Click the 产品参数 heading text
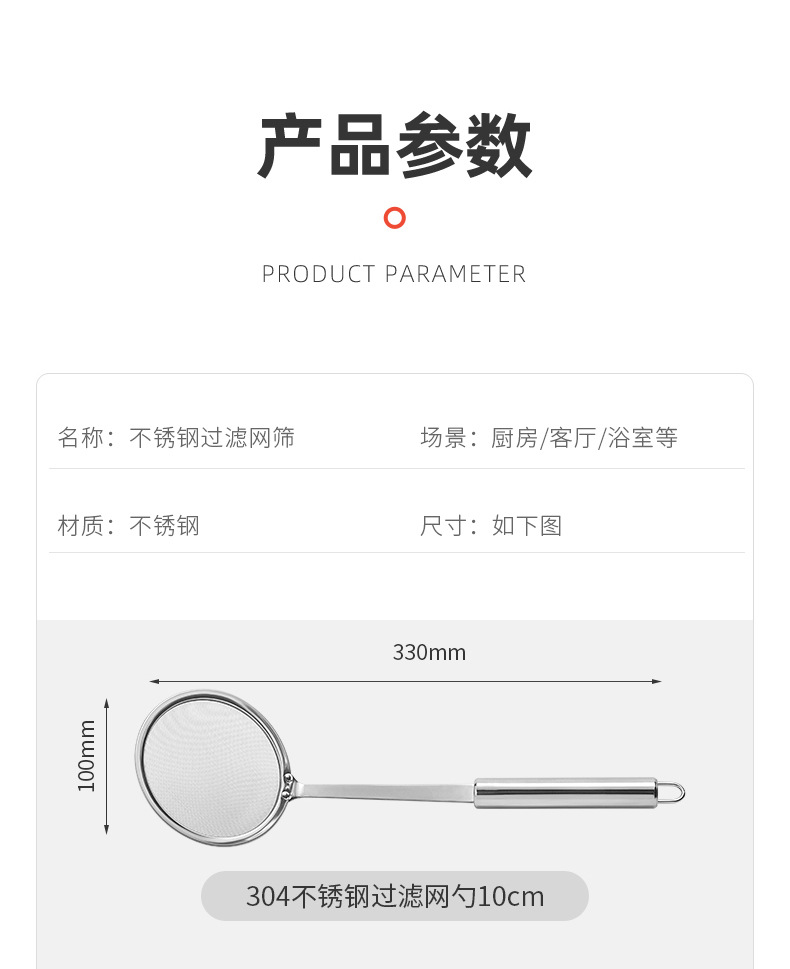The height and width of the screenshot is (969, 790). [x=395, y=146]
